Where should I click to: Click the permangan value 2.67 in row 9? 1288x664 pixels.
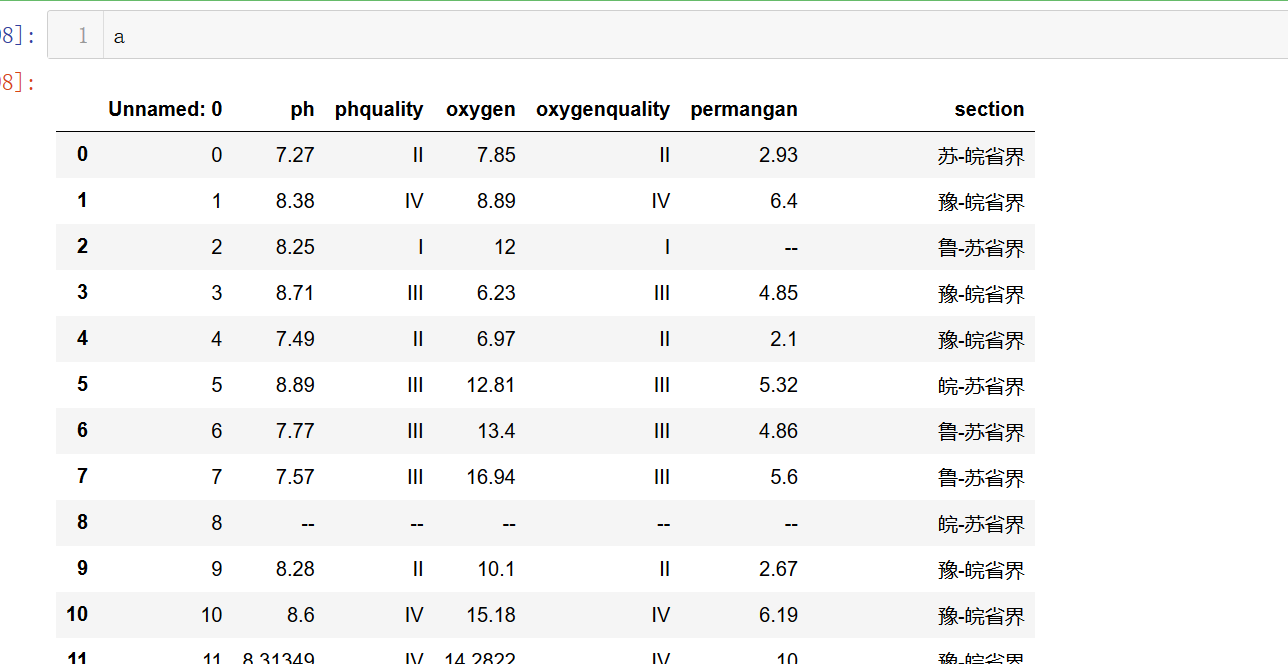[x=778, y=569]
